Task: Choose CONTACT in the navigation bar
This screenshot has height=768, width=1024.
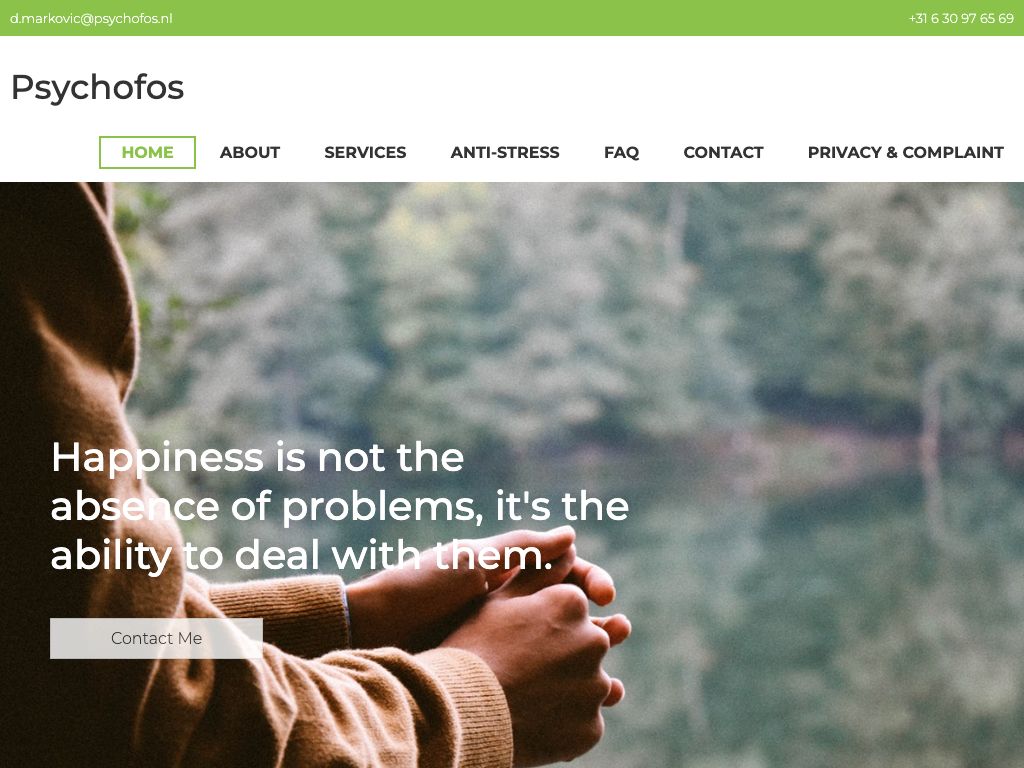Action: pos(723,152)
